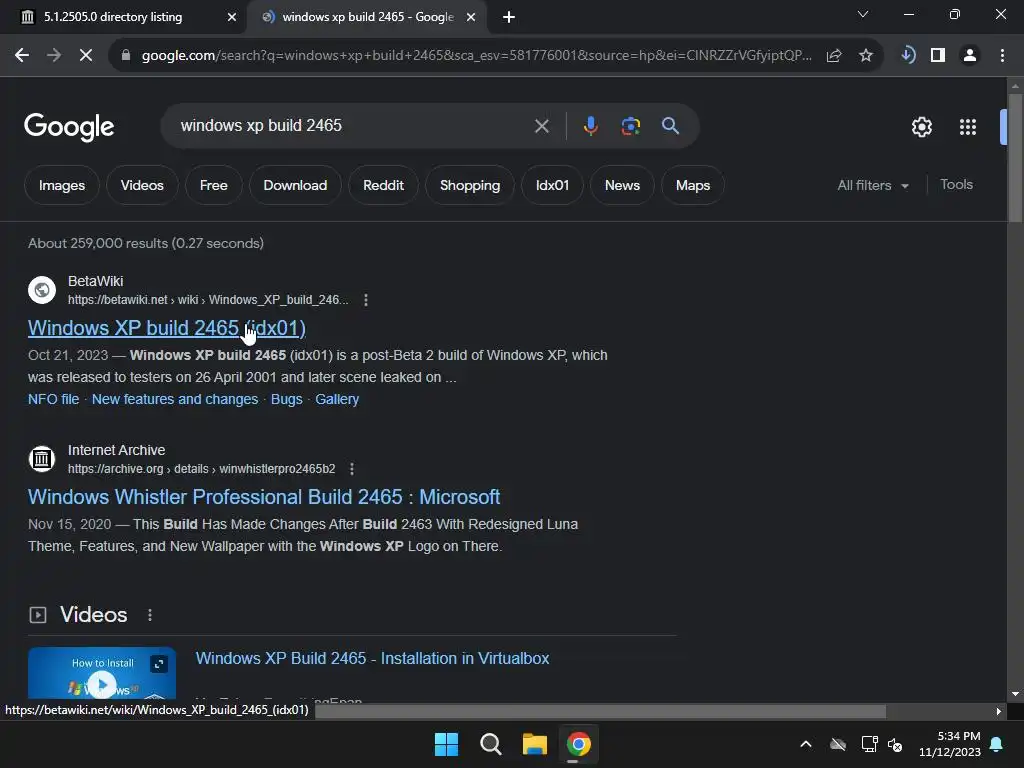Screen dimensions: 1024x768
Task: Filter results by Videos
Action: (142, 185)
